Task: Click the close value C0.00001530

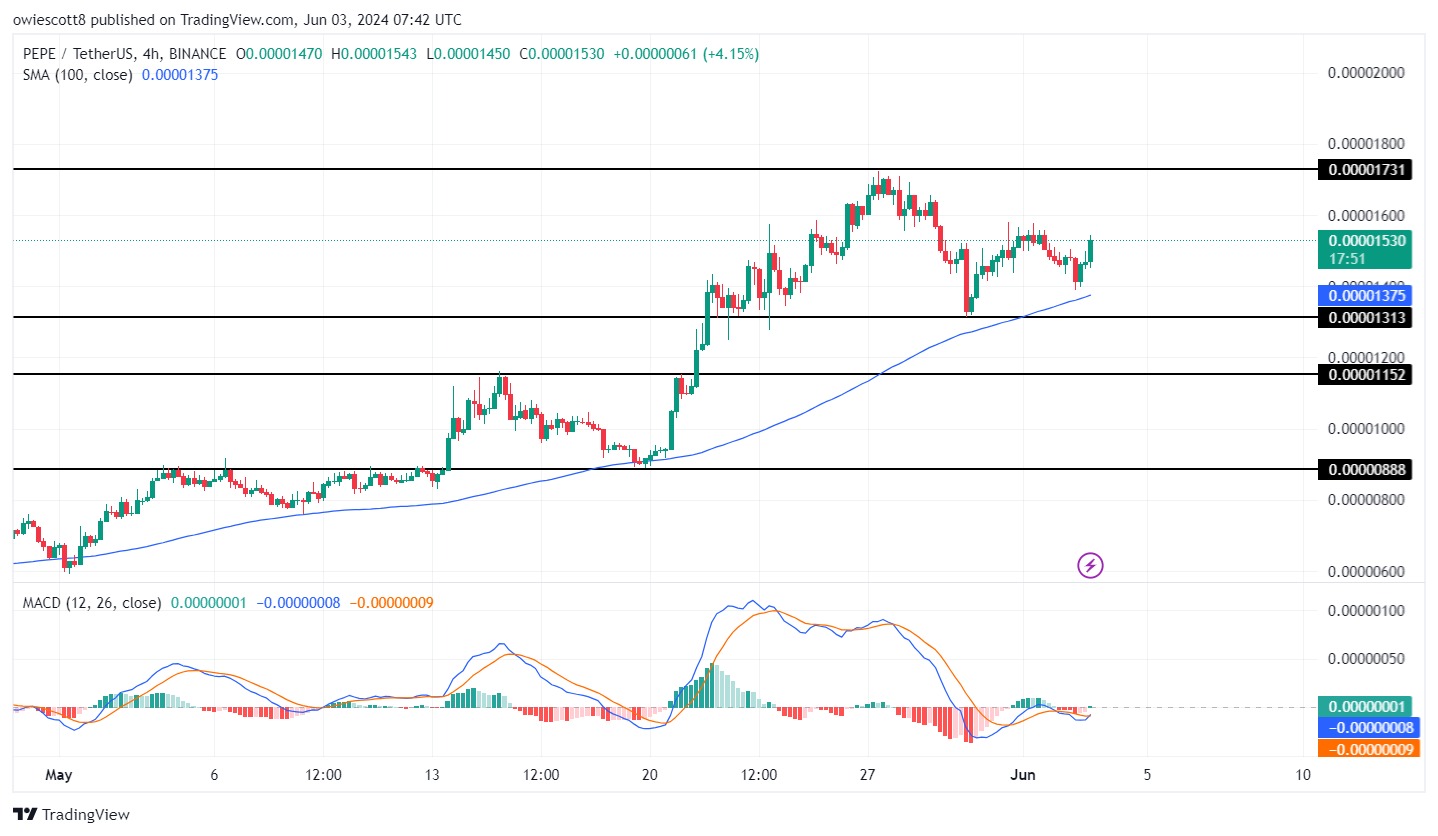Action: tap(562, 54)
